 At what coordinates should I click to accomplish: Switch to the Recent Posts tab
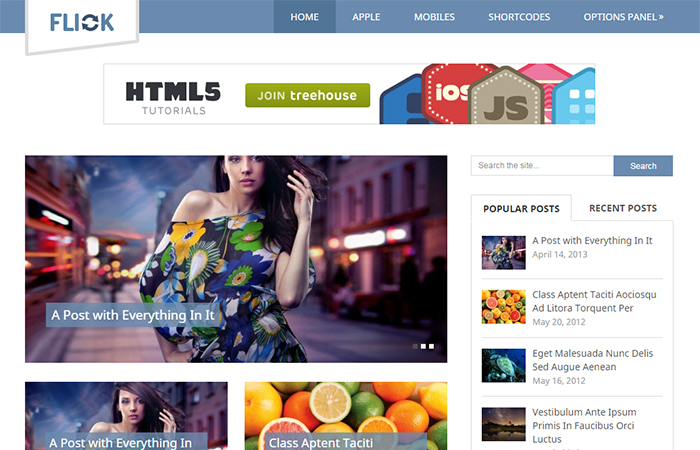tap(623, 208)
